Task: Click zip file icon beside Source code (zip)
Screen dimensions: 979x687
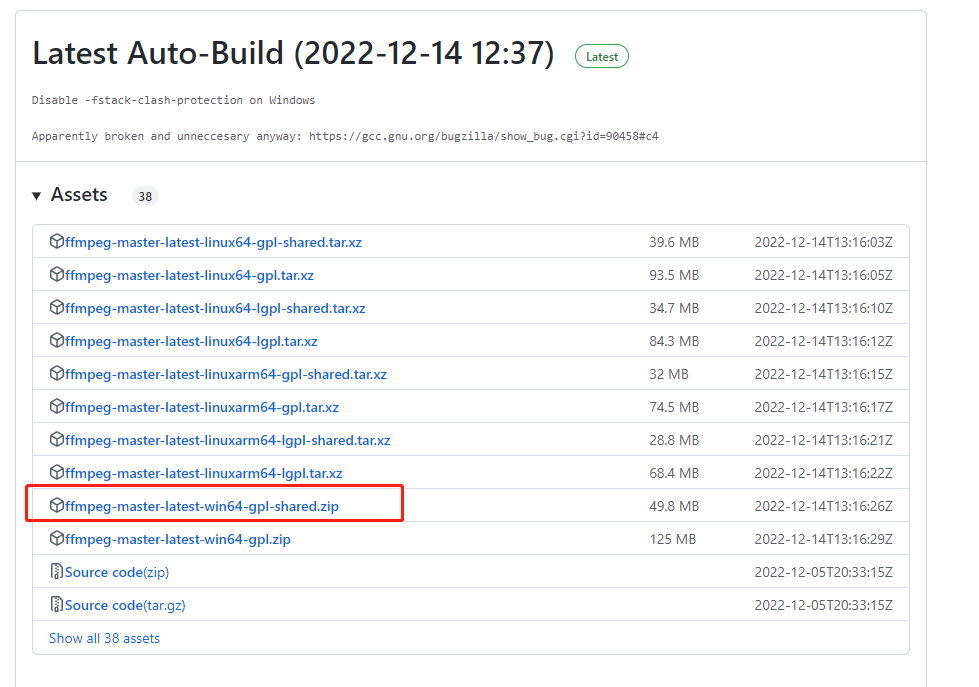Action: [57, 571]
